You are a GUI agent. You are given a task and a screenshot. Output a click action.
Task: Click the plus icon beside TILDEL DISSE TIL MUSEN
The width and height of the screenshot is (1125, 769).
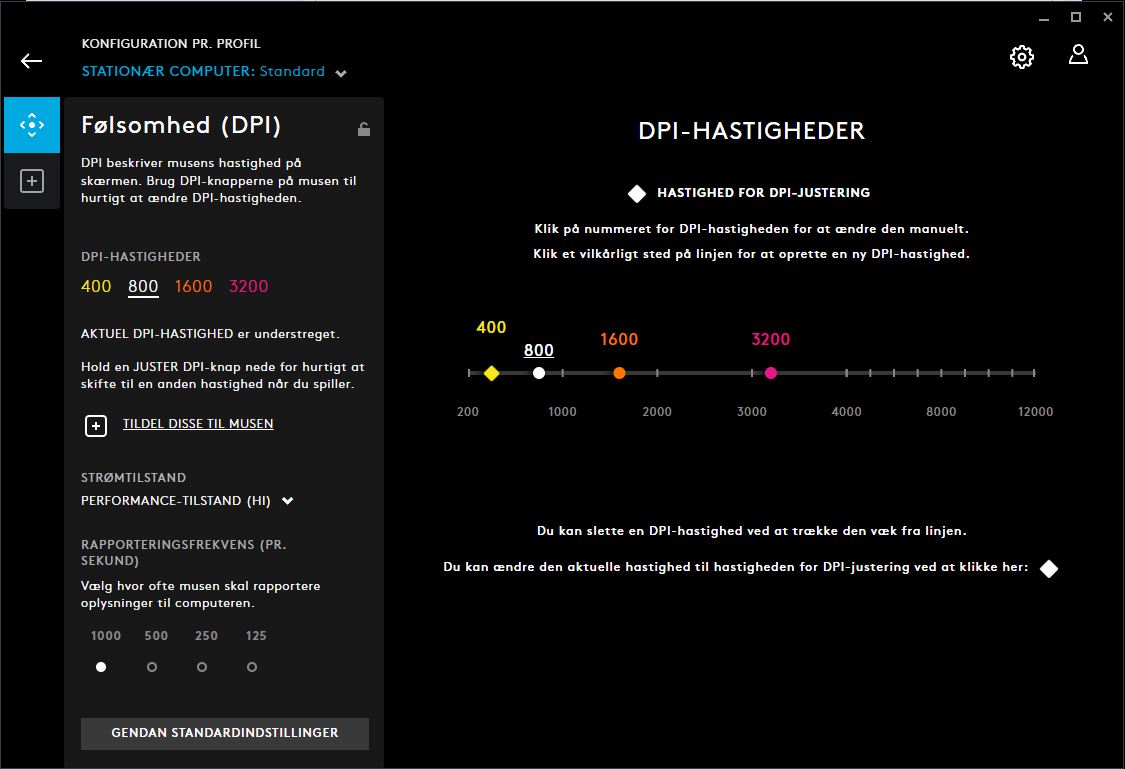(96, 426)
